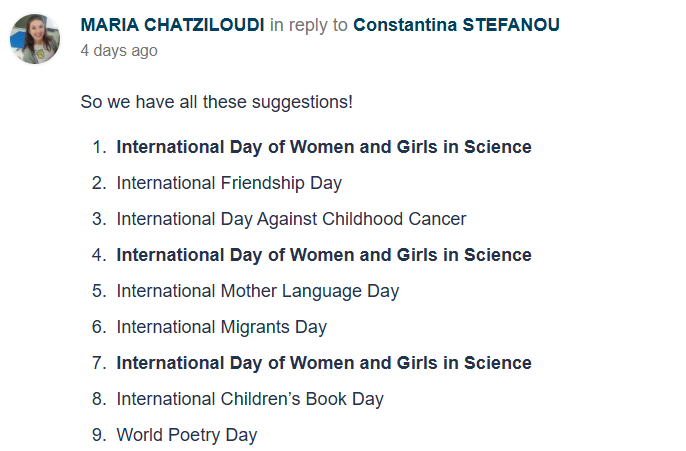Click the list number '2.' marker

point(98,183)
